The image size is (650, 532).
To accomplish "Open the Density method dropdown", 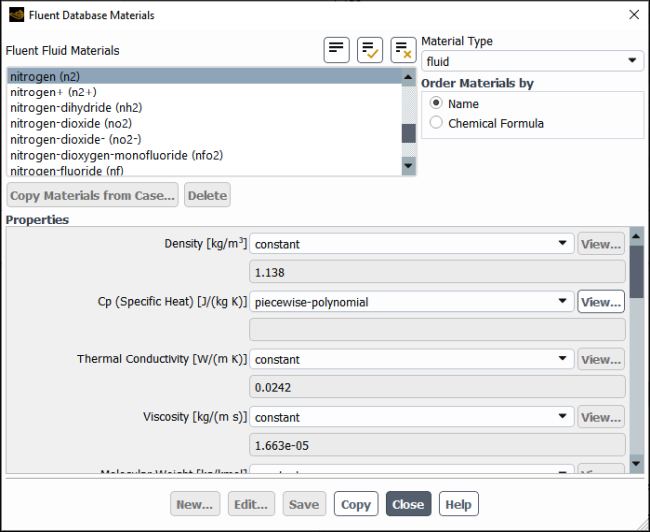I will [411, 243].
